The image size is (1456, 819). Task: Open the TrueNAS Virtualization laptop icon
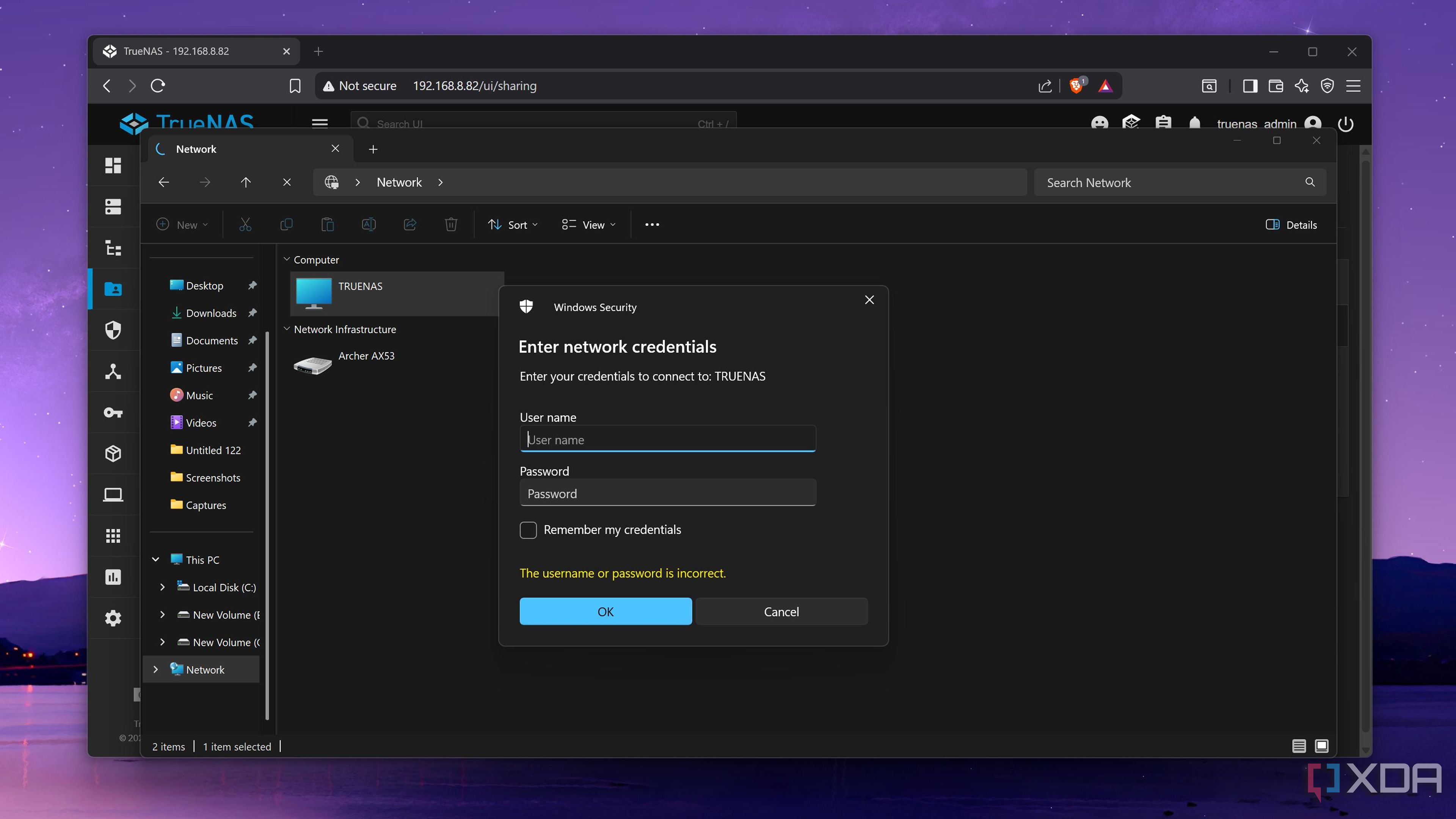point(113,494)
